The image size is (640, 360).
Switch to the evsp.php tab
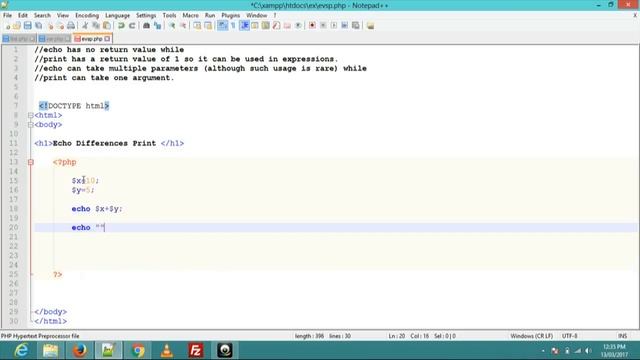coord(92,39)
